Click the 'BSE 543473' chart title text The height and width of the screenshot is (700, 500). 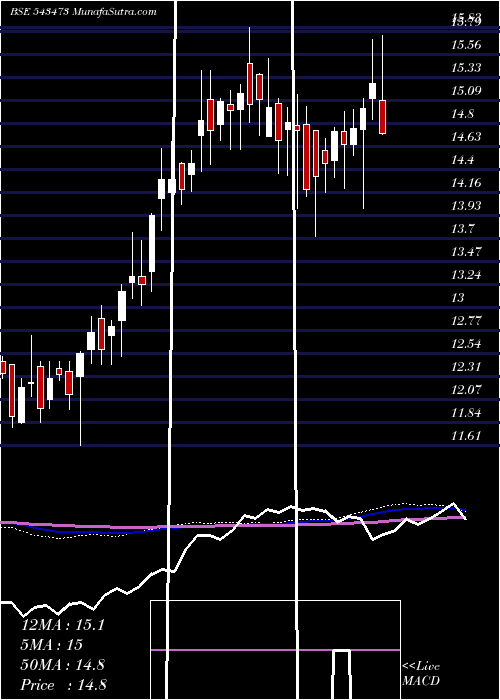(x=40, y=12)
